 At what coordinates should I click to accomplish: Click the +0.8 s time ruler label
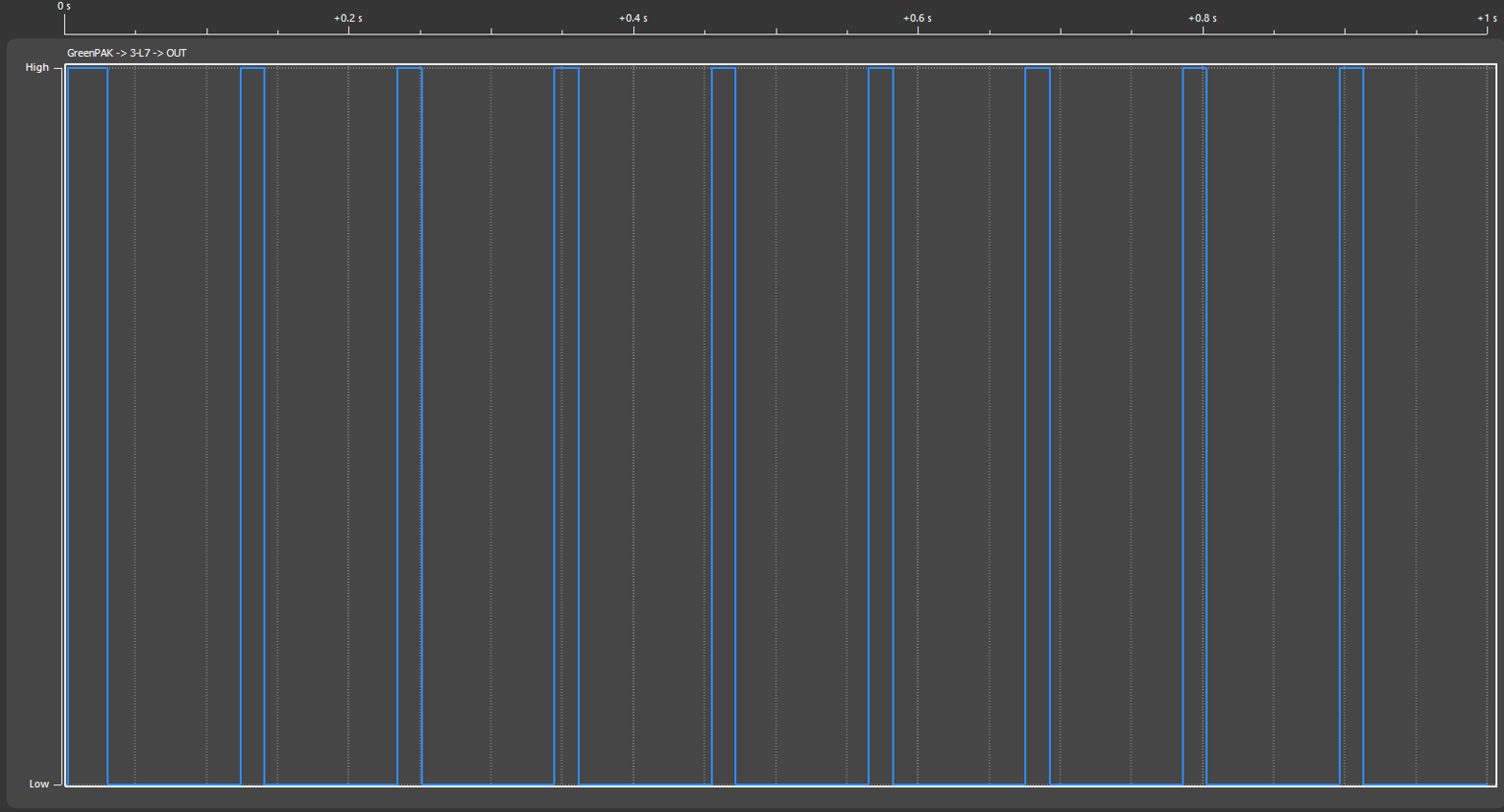[x=1202, y=19]
